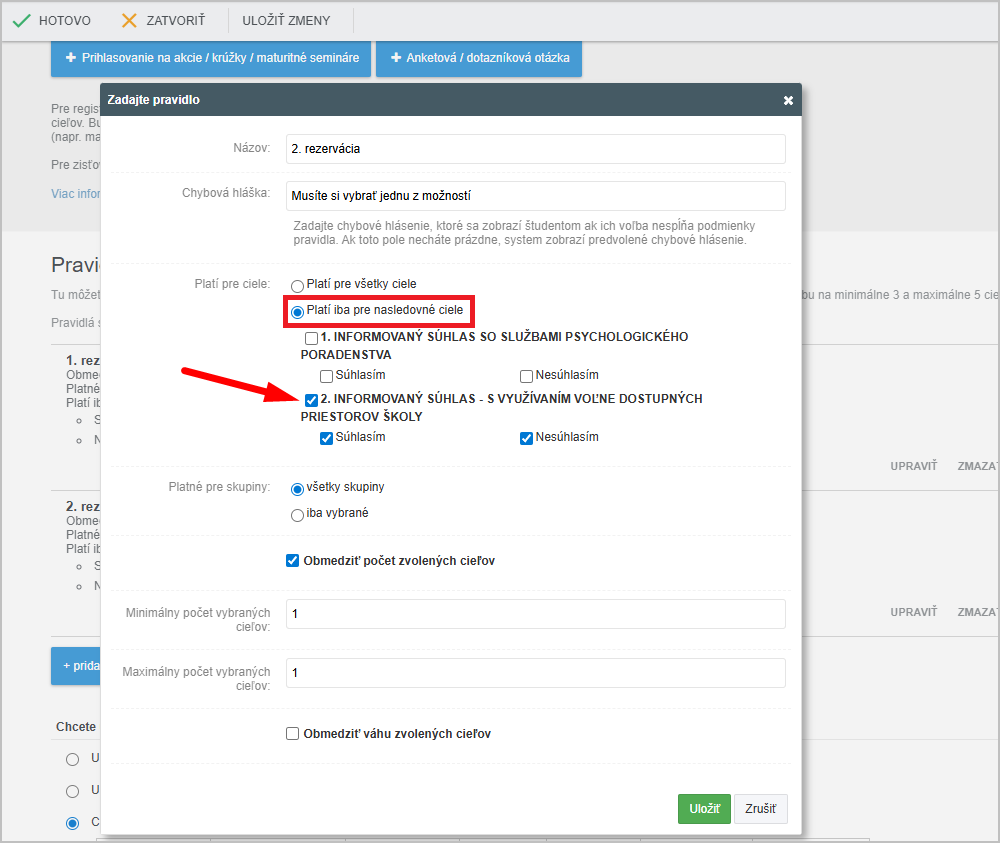This screenshot has width=1000, height=843.
Task: Select 'Platí iba pre nasledovné ciele' option
Action: point(297,312)
